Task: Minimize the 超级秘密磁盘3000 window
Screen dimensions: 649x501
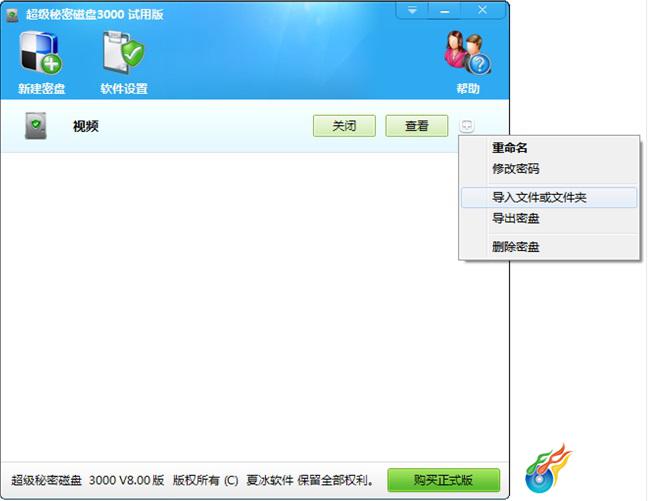Action: (x=445, y=10)
